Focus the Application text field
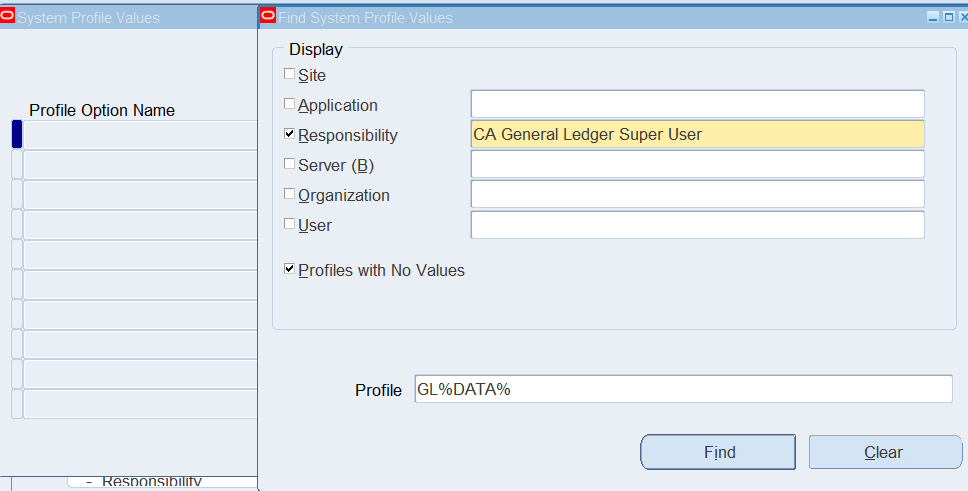Screen dimensions: 968x491 [698, 104]
